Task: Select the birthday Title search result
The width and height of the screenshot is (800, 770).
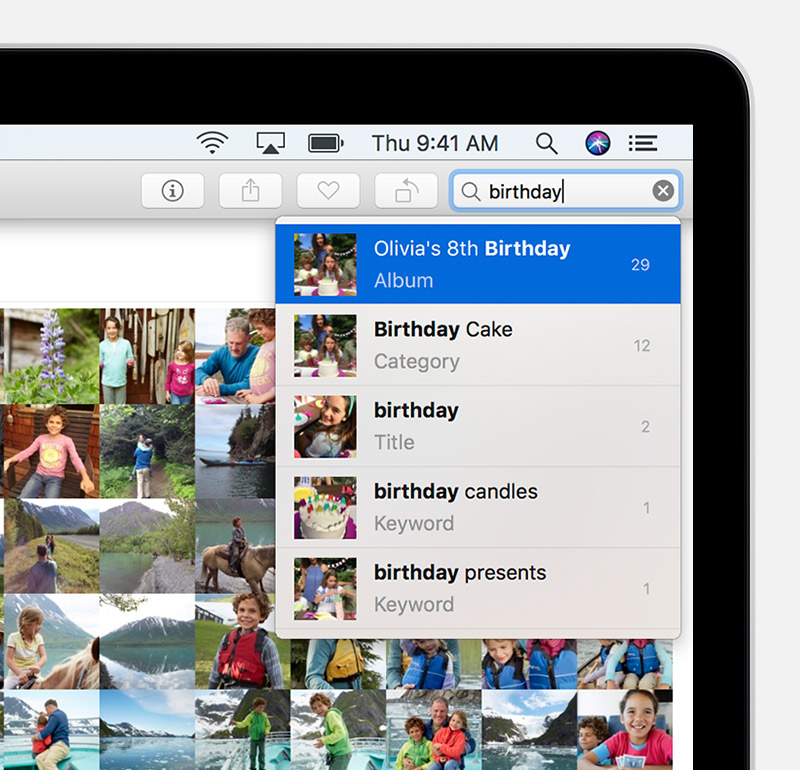Action: pyautogui.click(x=478, y=426)
